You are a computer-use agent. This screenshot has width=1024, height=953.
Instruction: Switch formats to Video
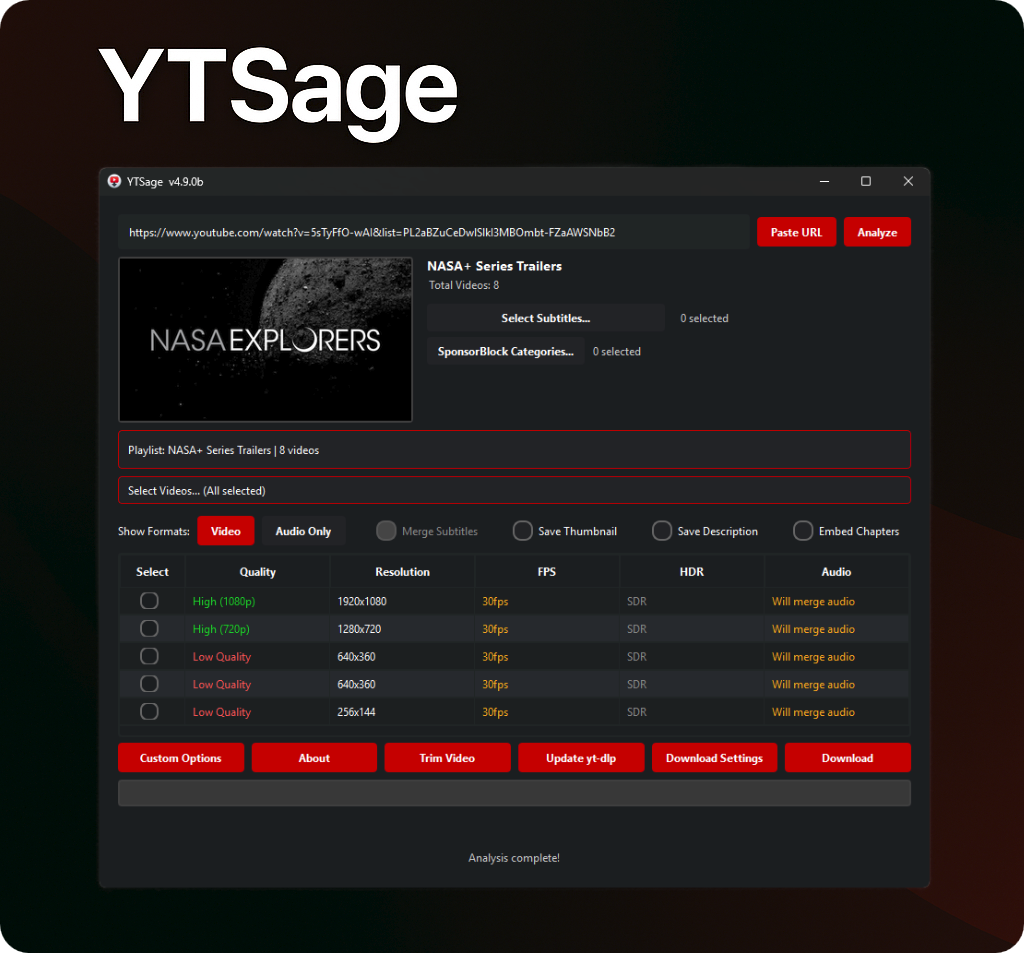point(225,531)
